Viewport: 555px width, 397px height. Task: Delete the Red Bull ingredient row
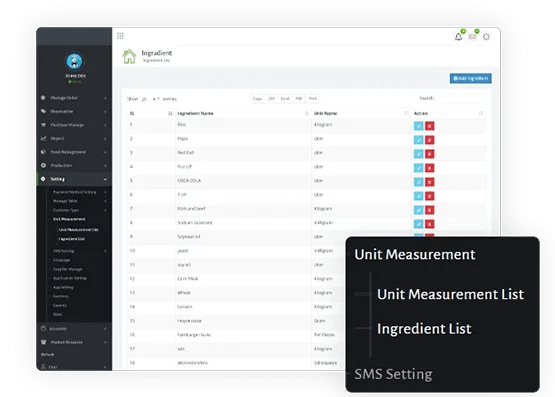point(430,154)
